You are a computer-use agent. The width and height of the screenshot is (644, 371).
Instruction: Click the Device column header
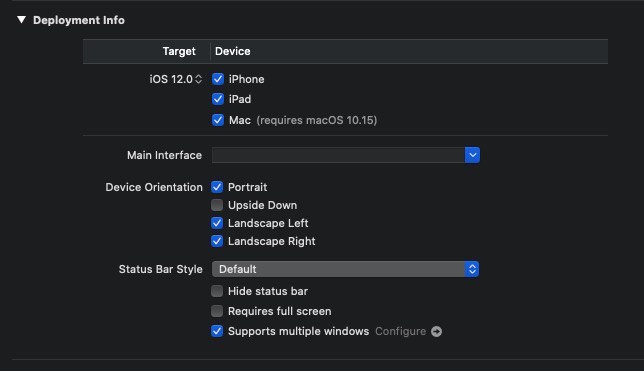[x=232, y=51]
